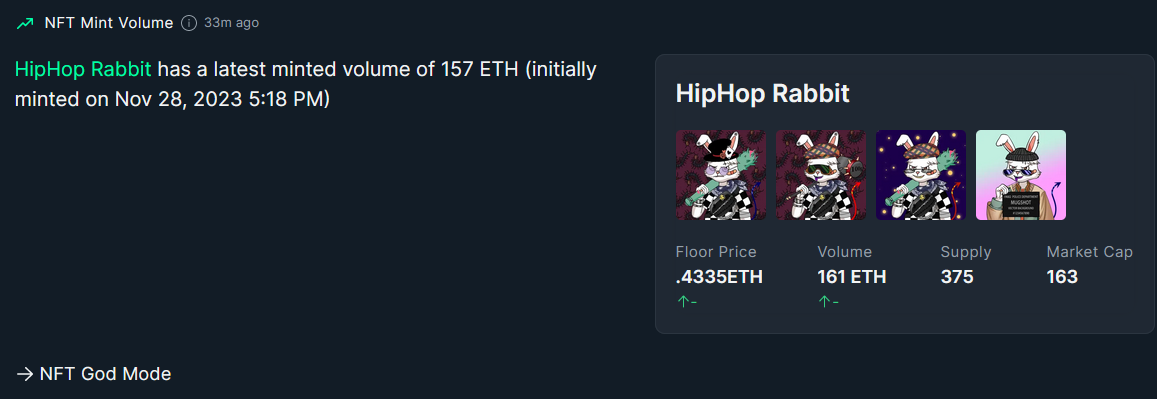Click the arrow icon before NFT God Mode
Screen dimensions: 1157x399
pyautogui.click(x=24, y=374)
